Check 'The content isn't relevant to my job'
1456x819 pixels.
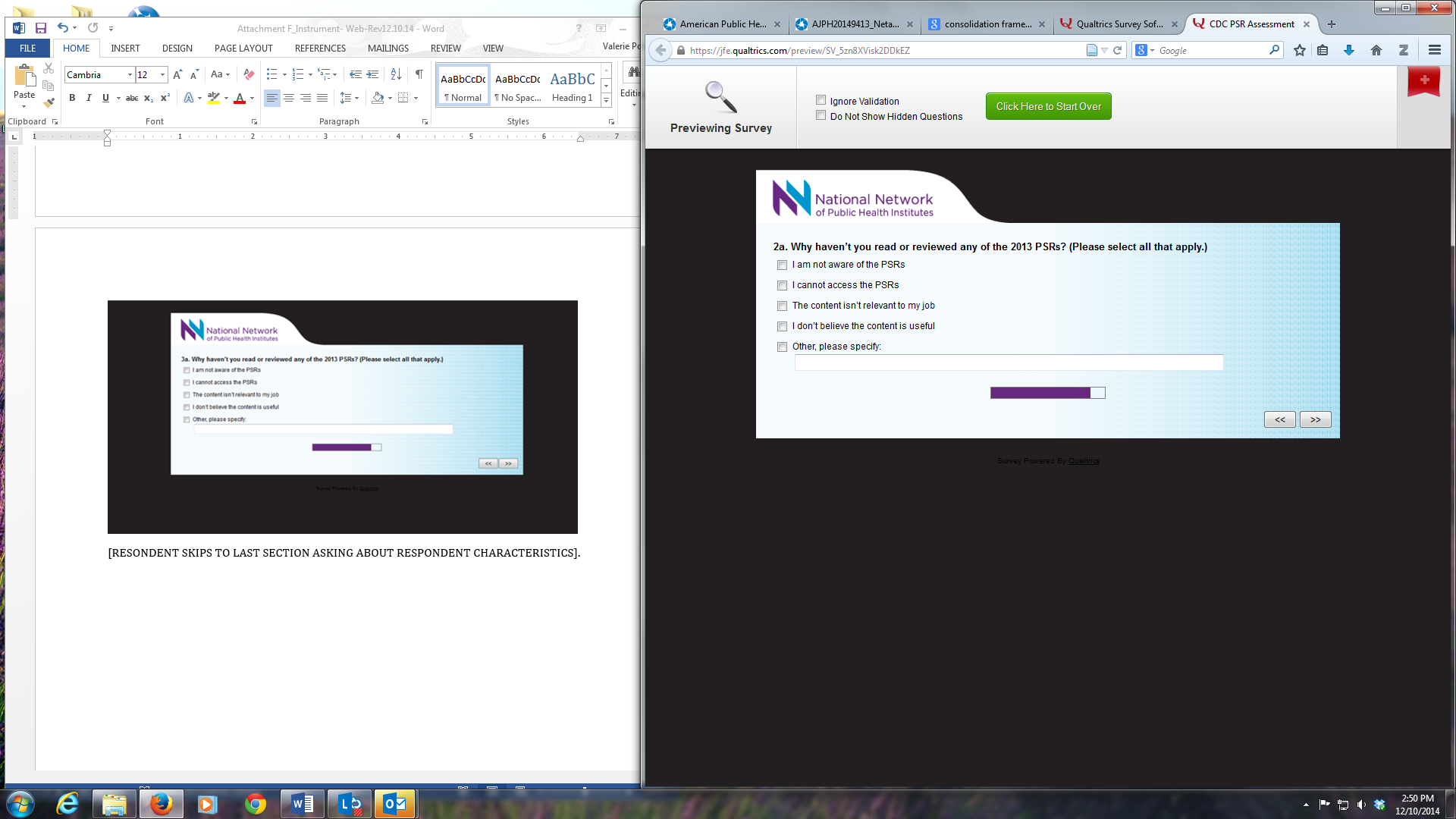[782, 306]
